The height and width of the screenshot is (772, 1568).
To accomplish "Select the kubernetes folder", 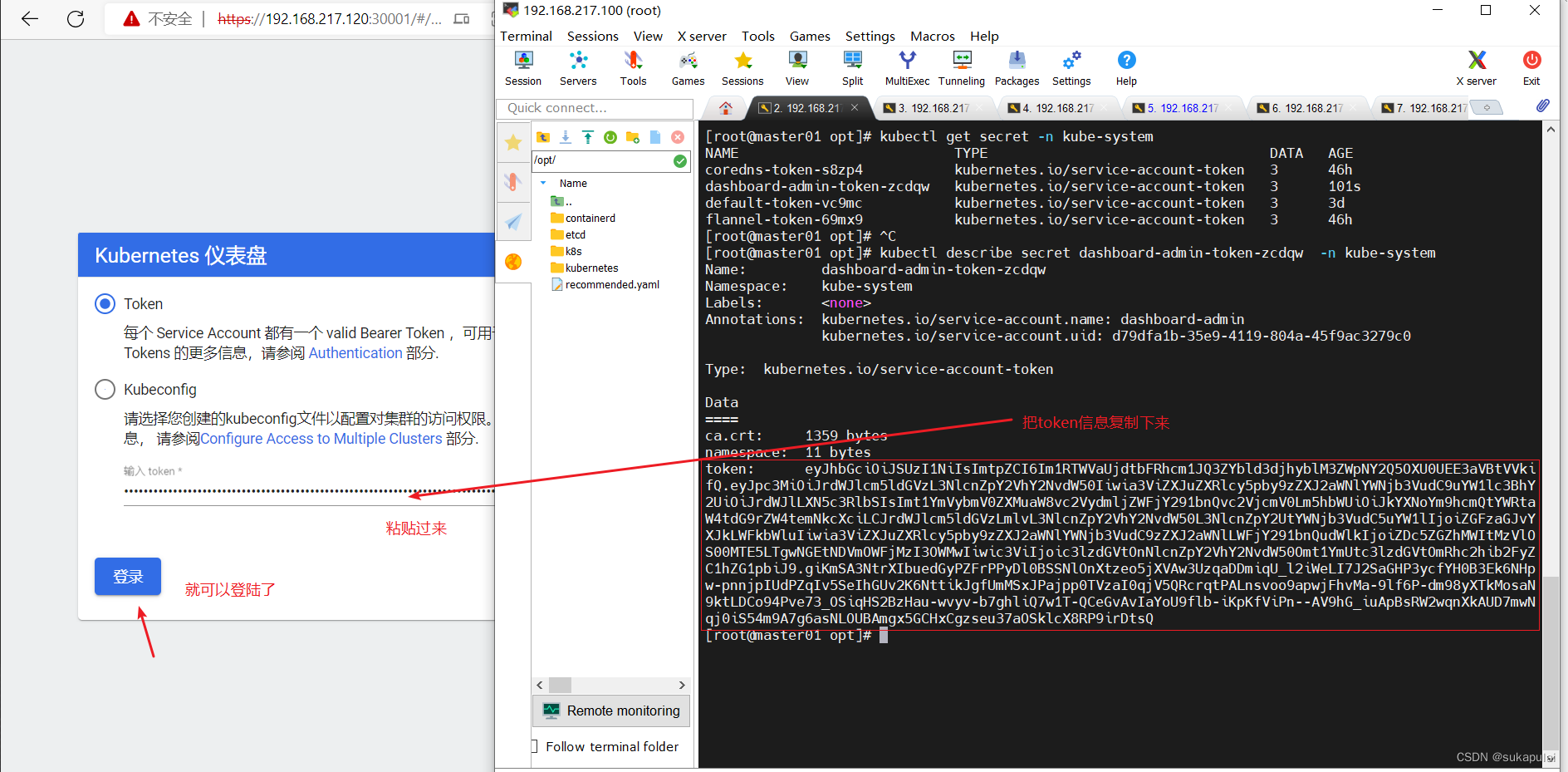I will coord(585,268).
